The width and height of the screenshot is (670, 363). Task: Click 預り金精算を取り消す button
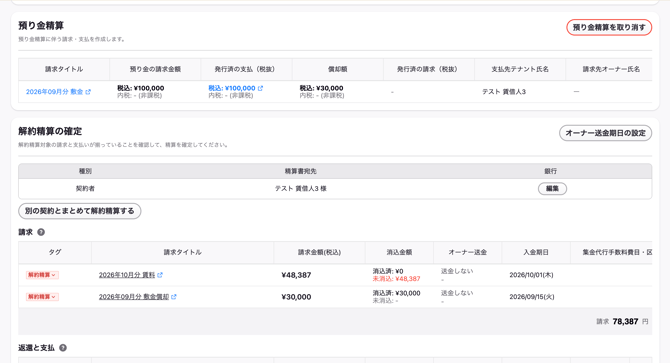point(609,27)
